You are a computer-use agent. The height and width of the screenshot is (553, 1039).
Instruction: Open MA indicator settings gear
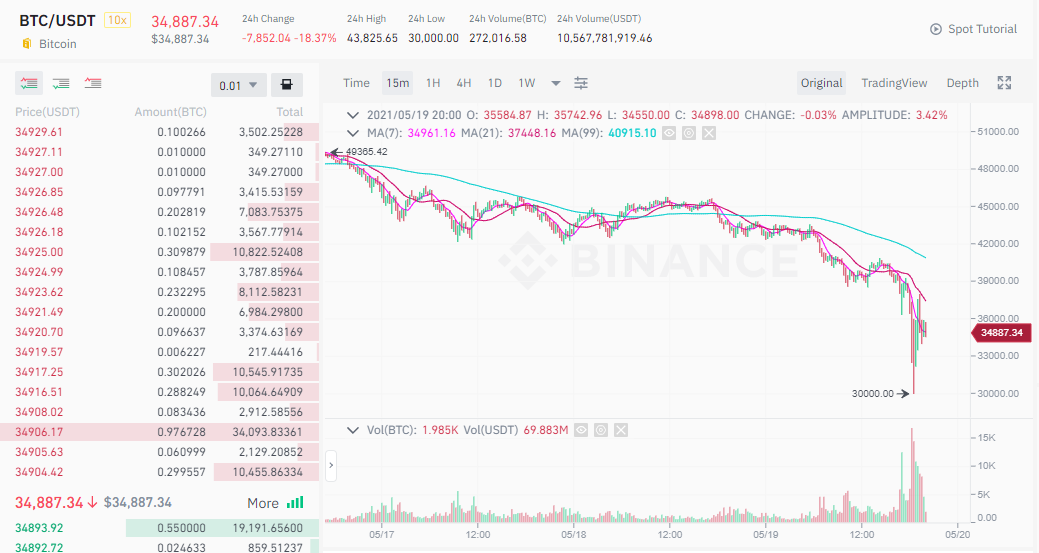pyautogui.click(x=689, y=133)
